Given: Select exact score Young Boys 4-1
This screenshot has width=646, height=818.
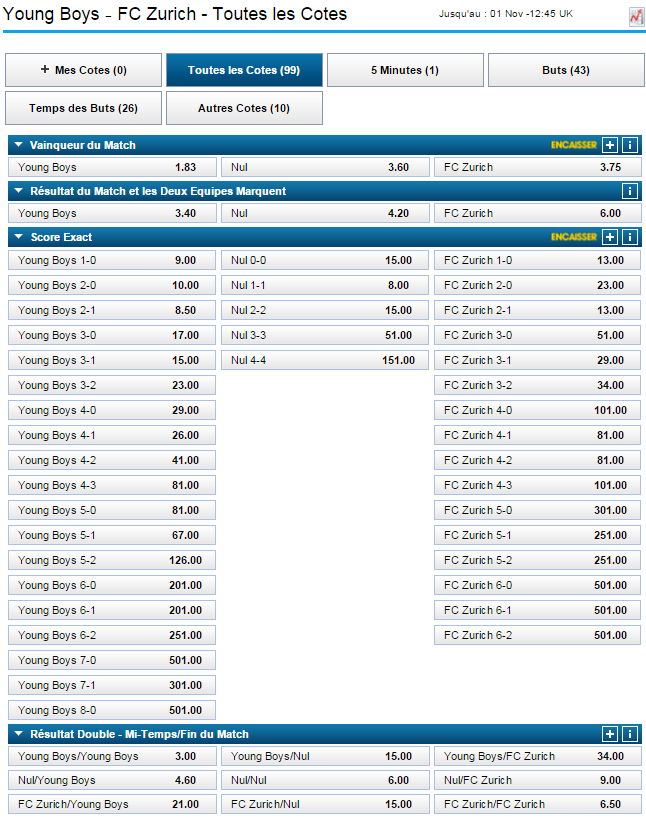Looking at the screenshot, I should 112,436.
